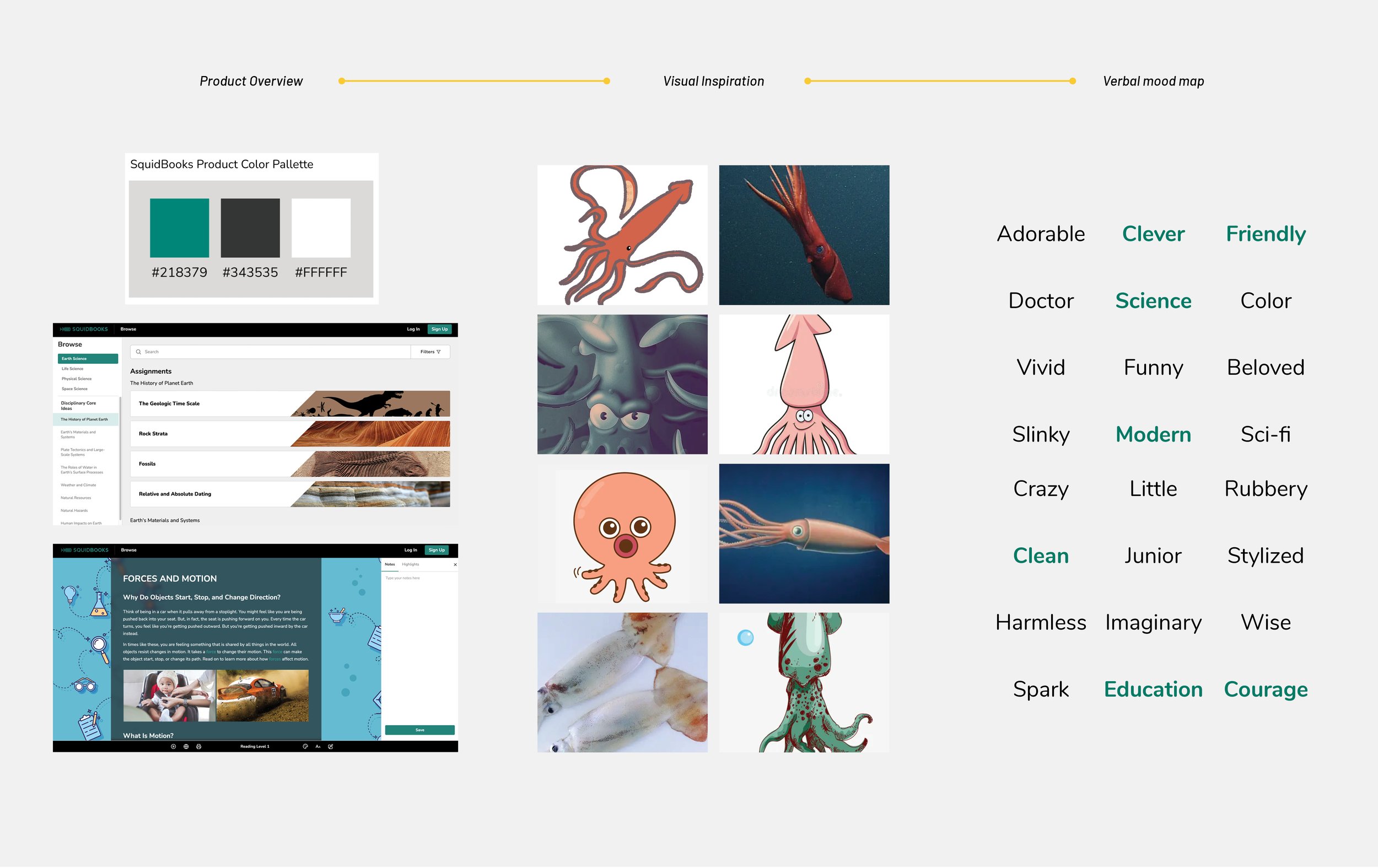The image size is (1378, 868).
Task: Click the font size Aa icon
Action: pos(318,747)
